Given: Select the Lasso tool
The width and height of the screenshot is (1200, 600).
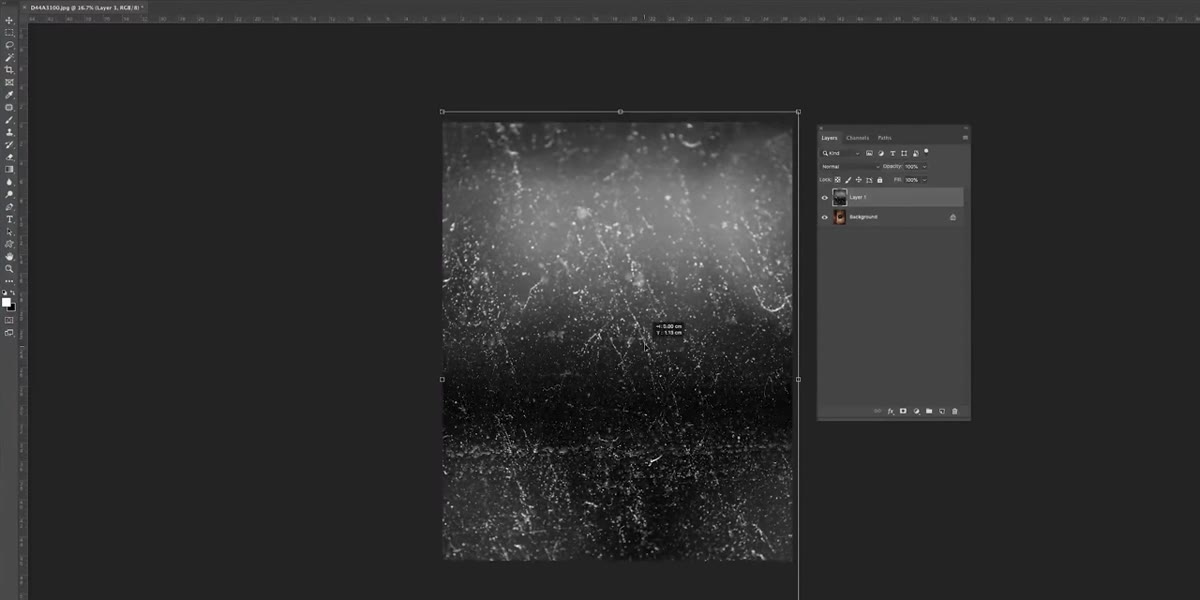Looking at the screenshot, I should coord(10,45).
